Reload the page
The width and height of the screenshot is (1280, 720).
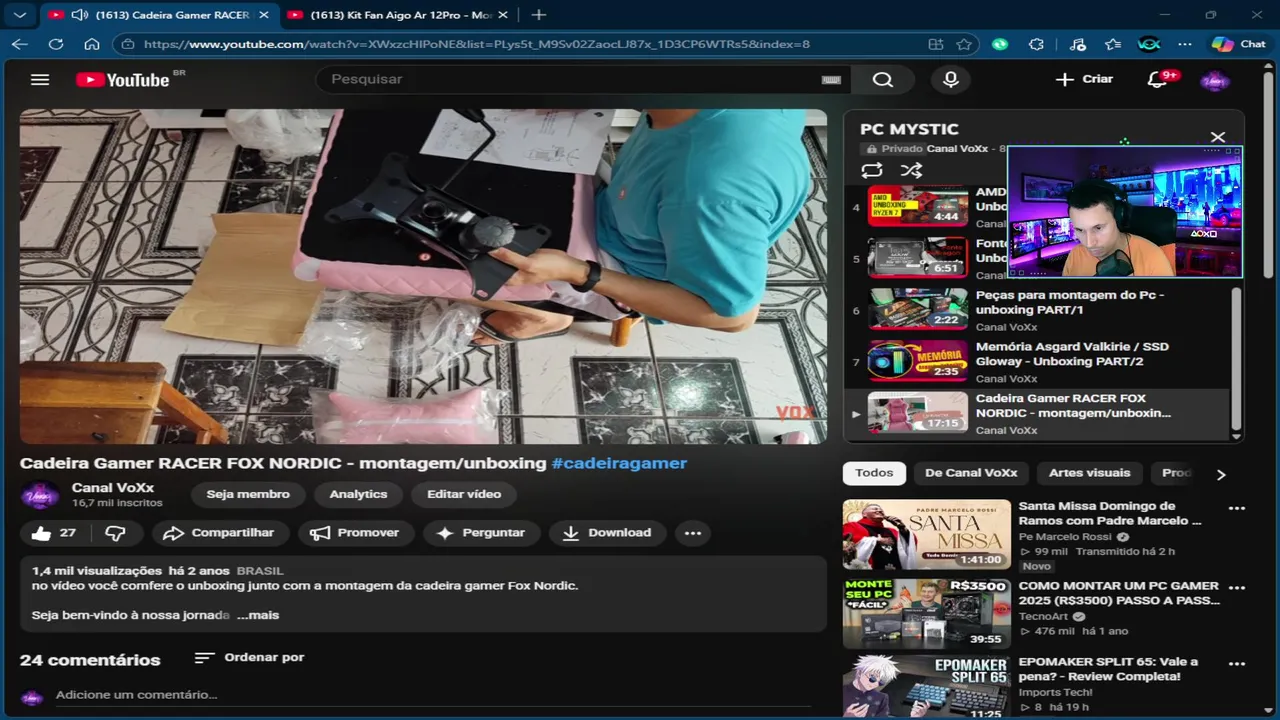(56, 44)
